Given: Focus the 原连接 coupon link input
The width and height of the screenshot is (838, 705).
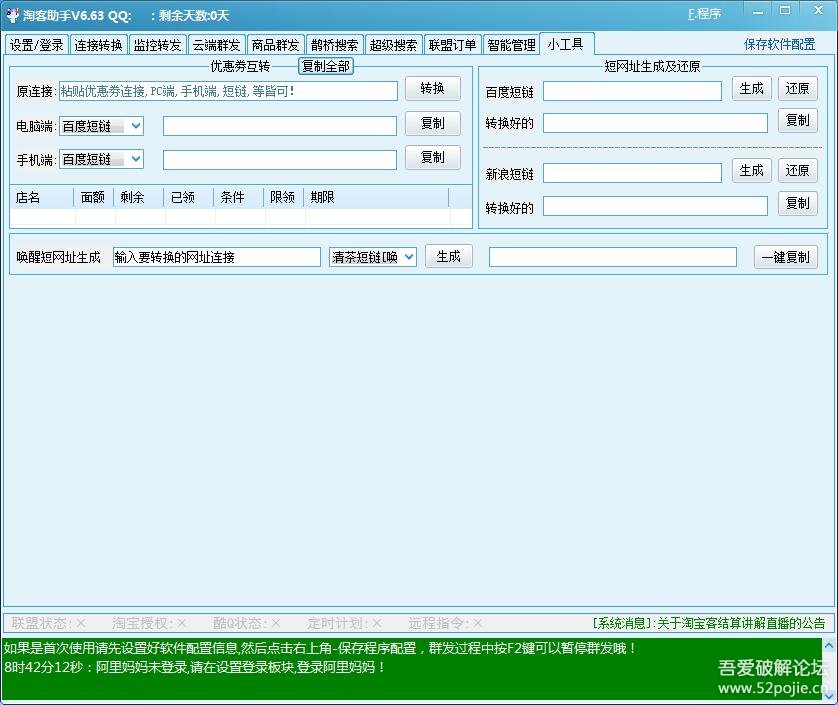Looking at the screenshot, I should coord(228,91).
